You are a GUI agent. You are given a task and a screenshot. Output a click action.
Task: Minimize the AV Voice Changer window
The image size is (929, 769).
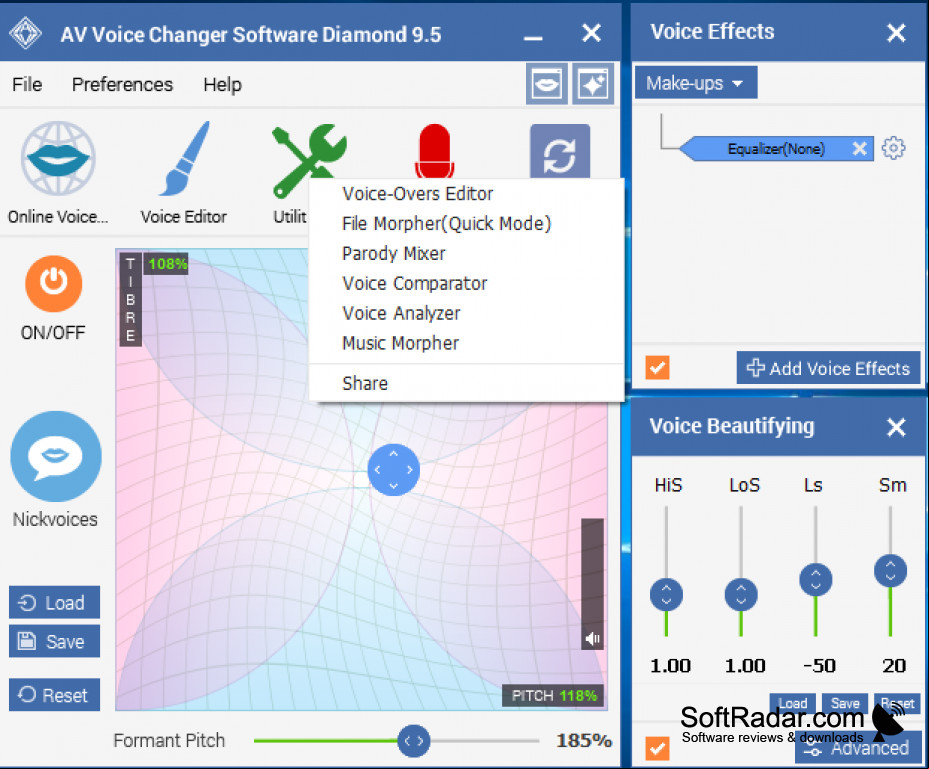pos(533,37)
